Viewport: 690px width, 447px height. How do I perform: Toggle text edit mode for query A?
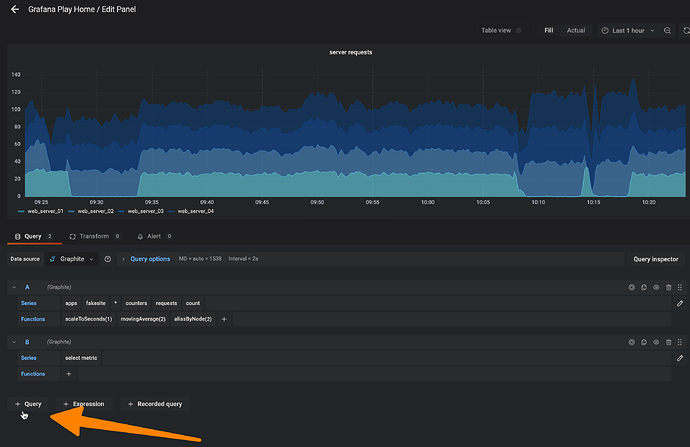680,303
